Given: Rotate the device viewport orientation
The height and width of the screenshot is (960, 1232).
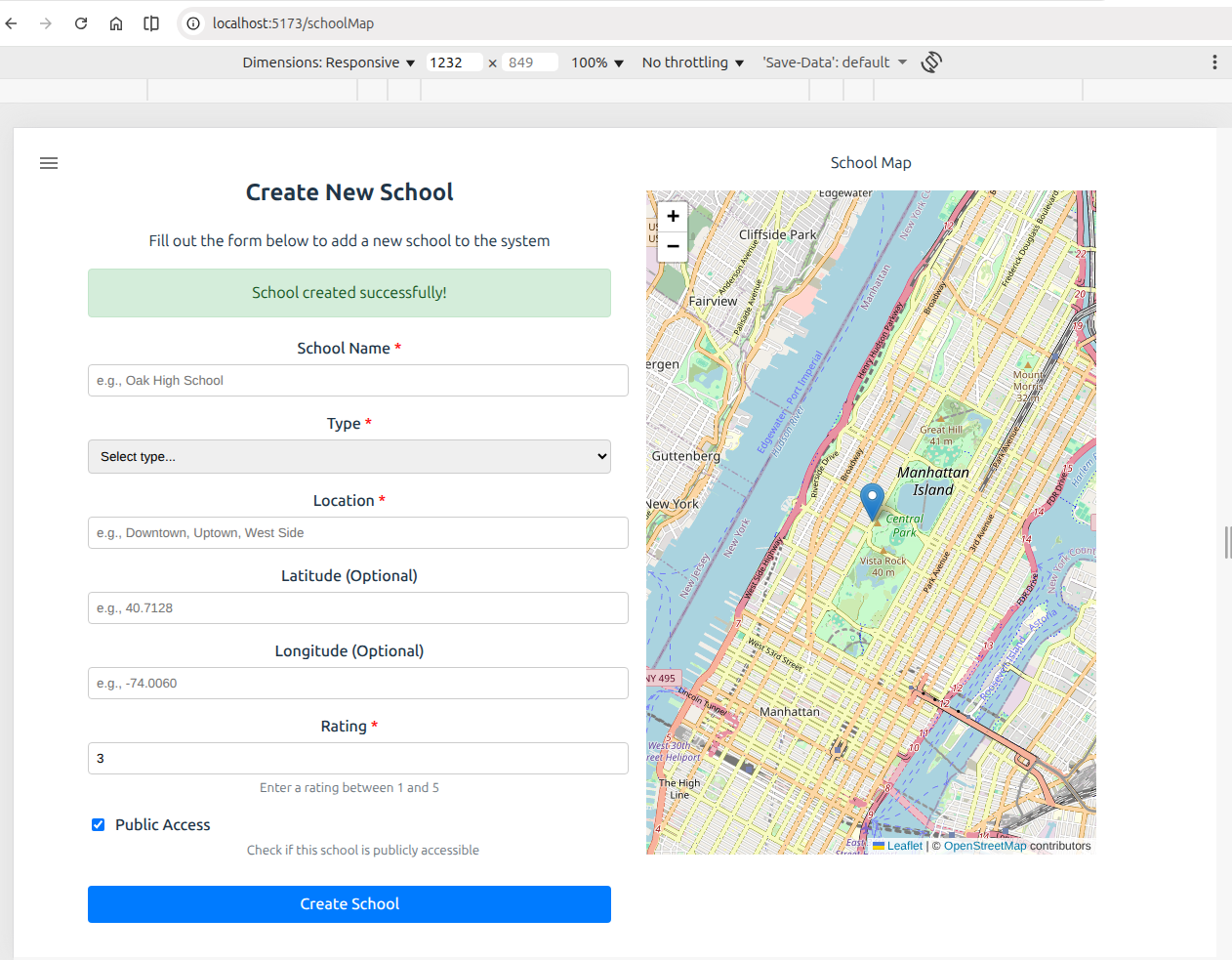Looking at the screenshot, I should (x=931, y=63).
